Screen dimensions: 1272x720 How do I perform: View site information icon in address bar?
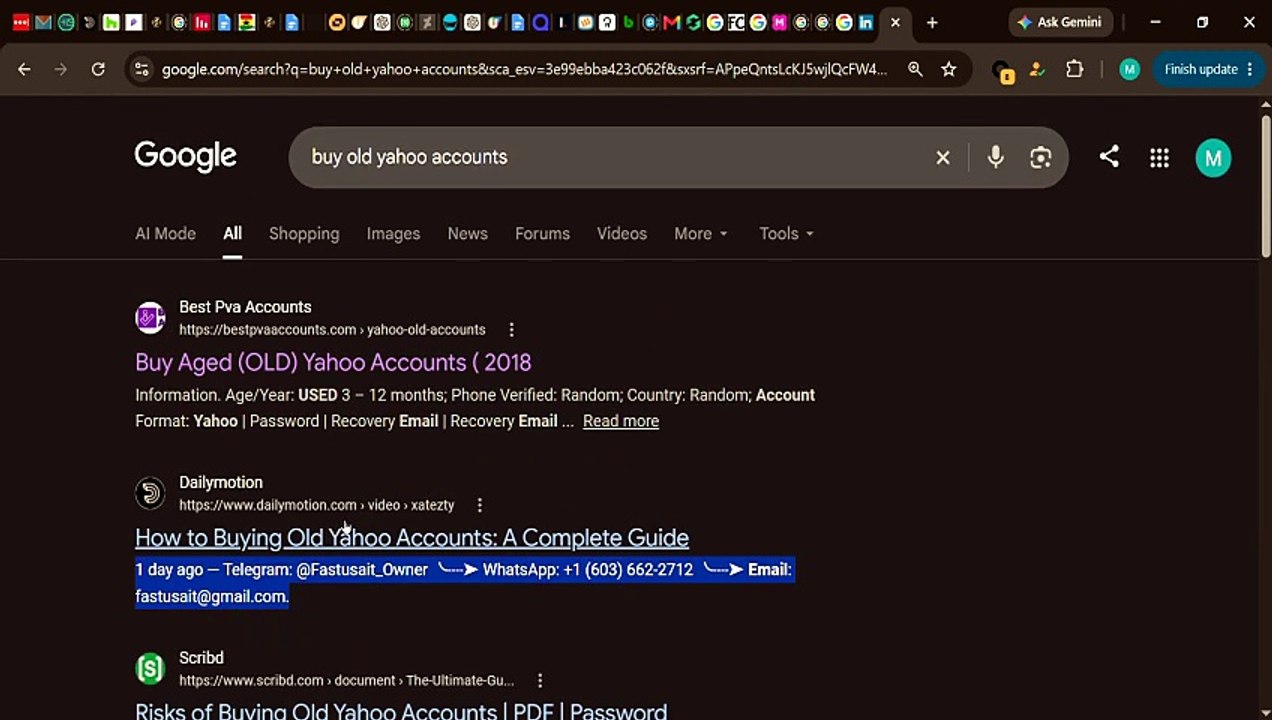click(141, 69)
